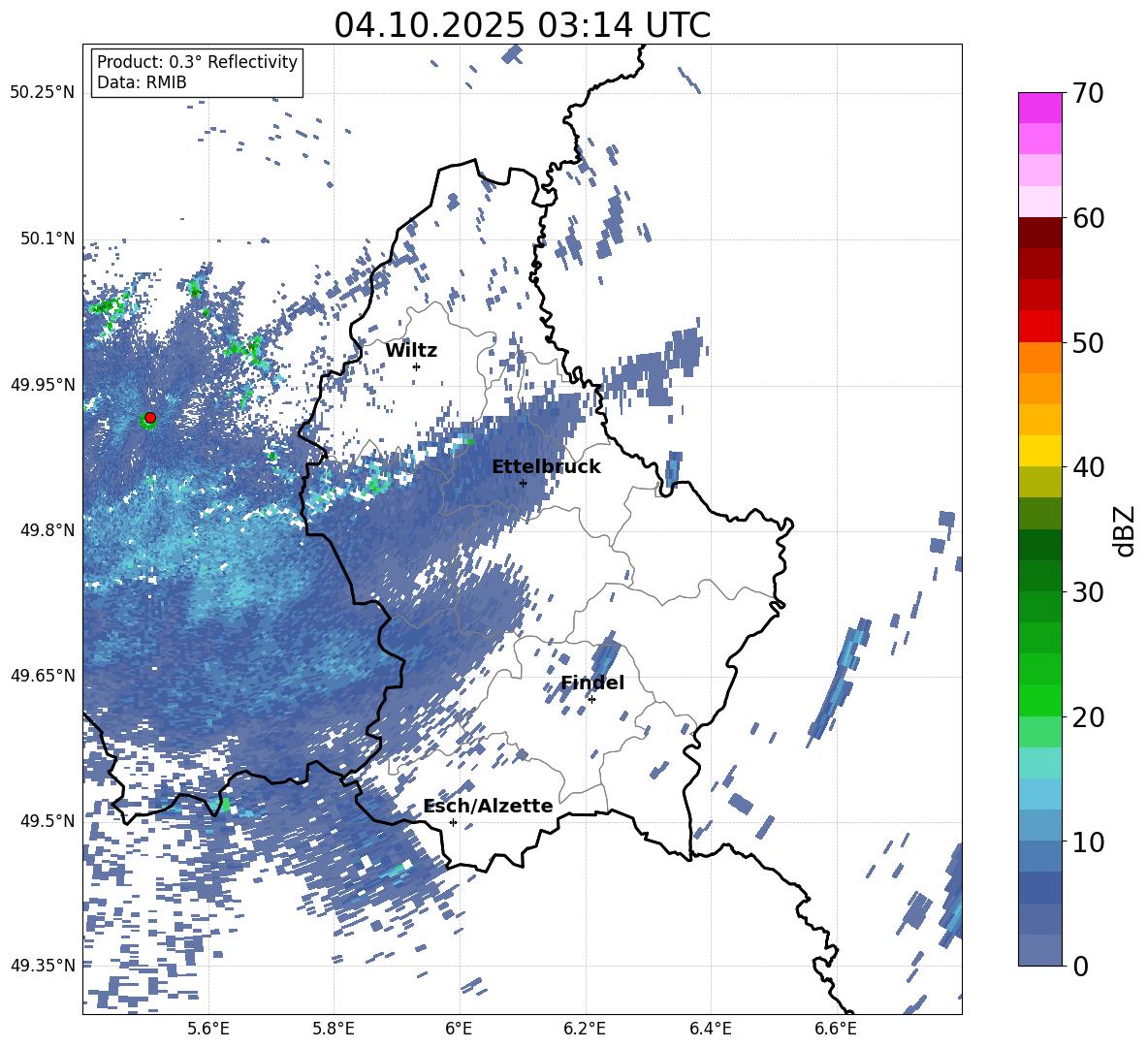This screenshot has width=1148, height=1048.
Task: Click the colorbar tick label 50
Action: (1088, 342)
